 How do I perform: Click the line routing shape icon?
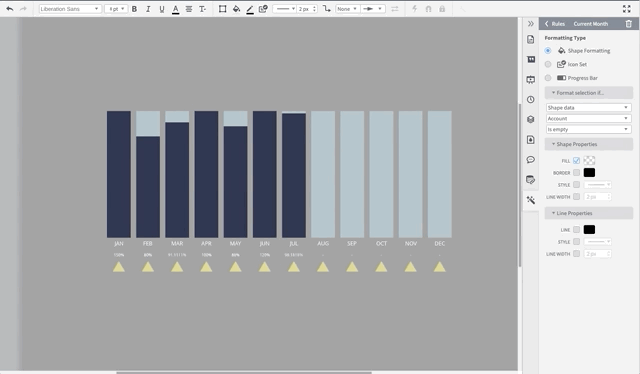[x=327, y=9]
